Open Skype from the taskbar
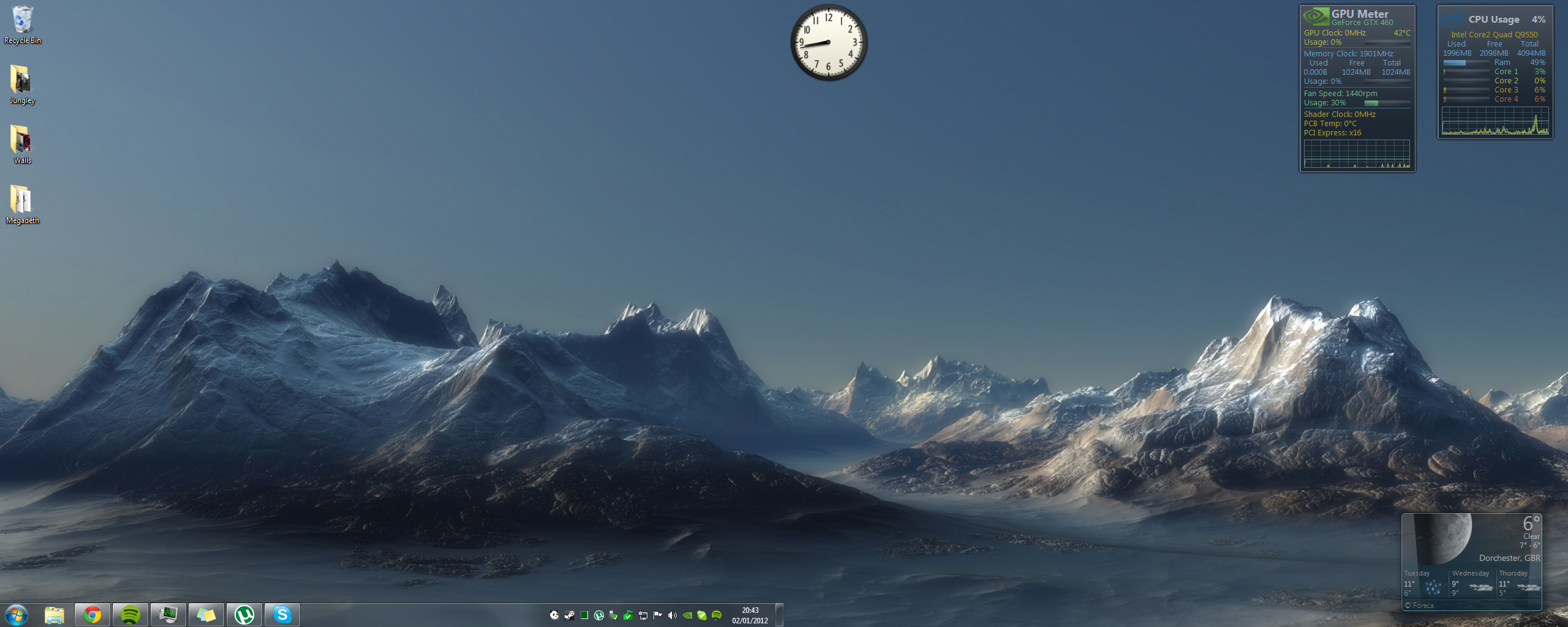 point(282,614)
